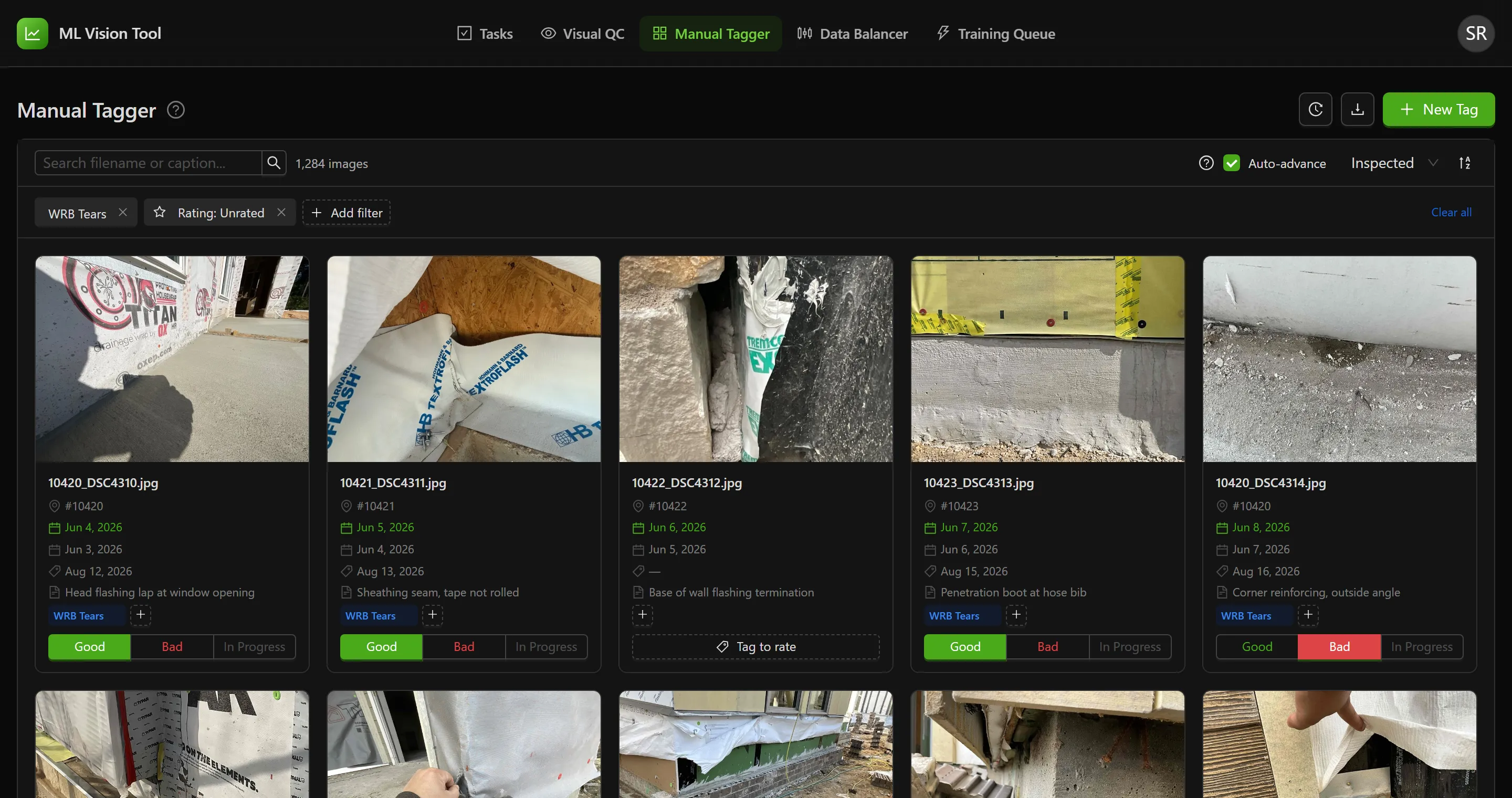Add a tag to 10422_DSC4312.jpg with plus
The width and height of the screenshot is (1512, 798).
tap(642, 614)
